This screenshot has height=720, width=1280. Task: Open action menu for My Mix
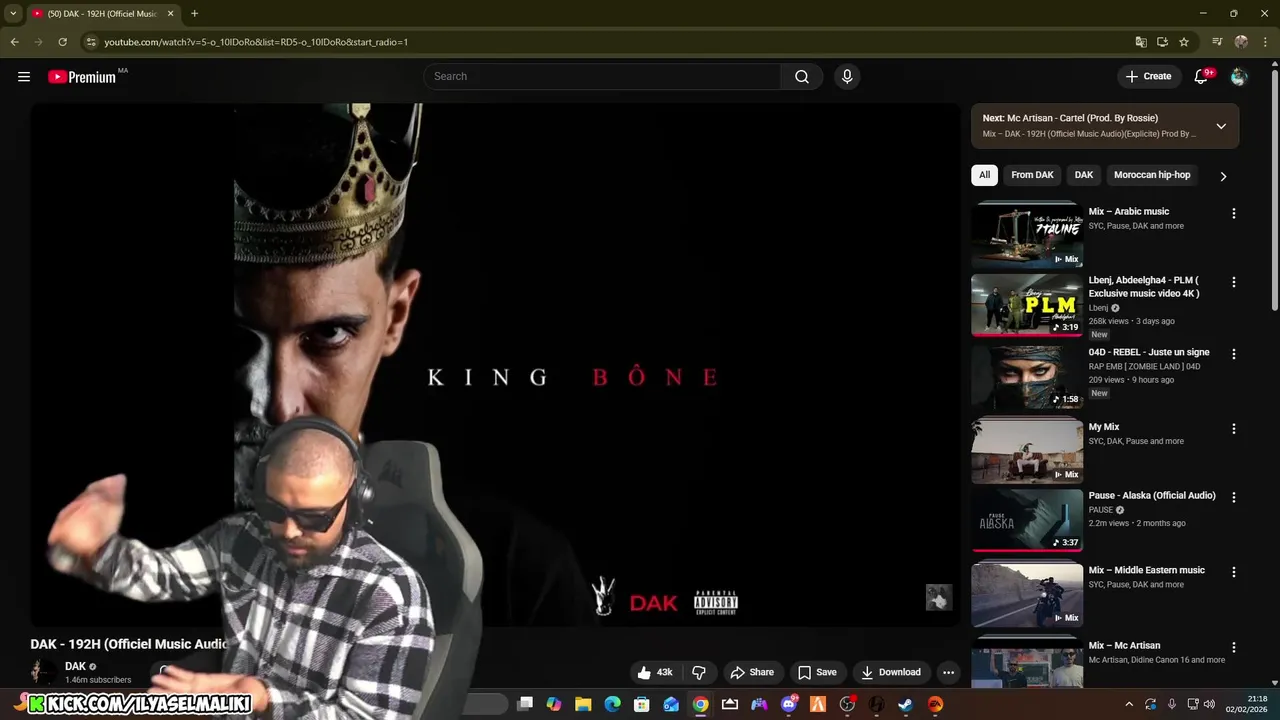tap(1233, 429)
